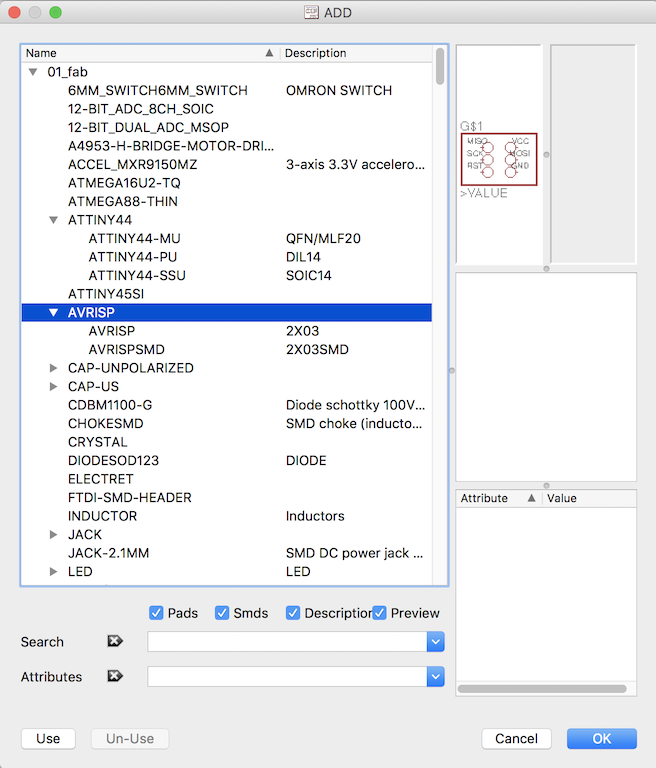Select the INDUCTOR device
This screenshot has width=656, height=768.
coord(226,516)
